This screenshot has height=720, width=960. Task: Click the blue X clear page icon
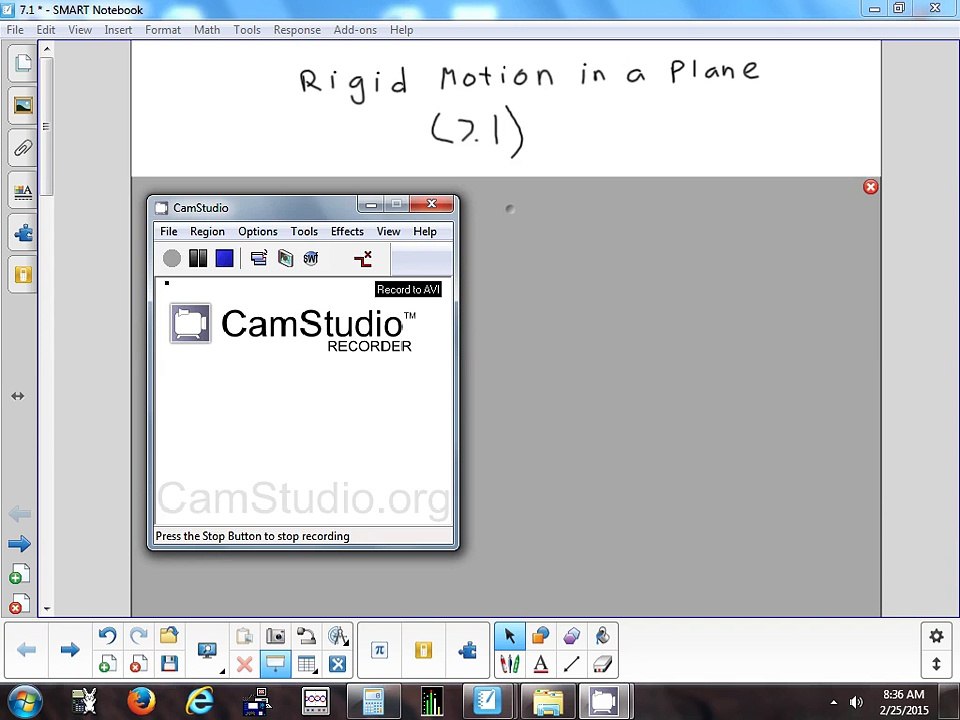coord(337,664)
